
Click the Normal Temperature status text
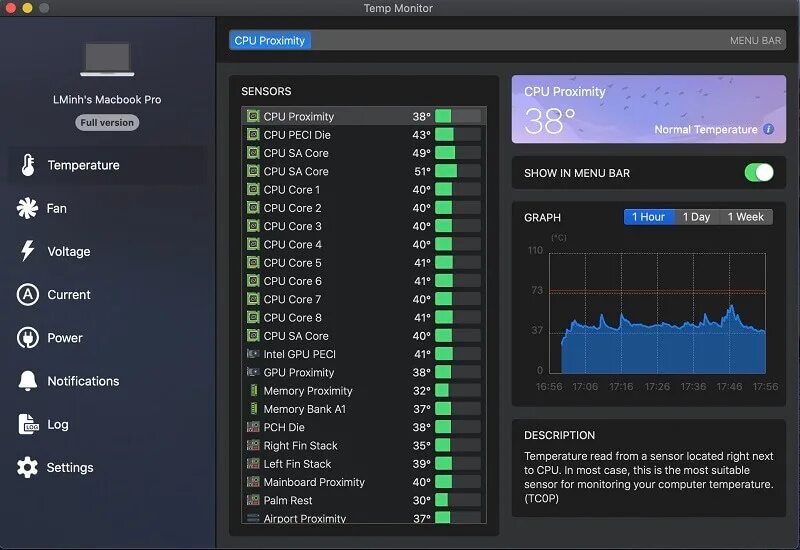tap(706, 130)
